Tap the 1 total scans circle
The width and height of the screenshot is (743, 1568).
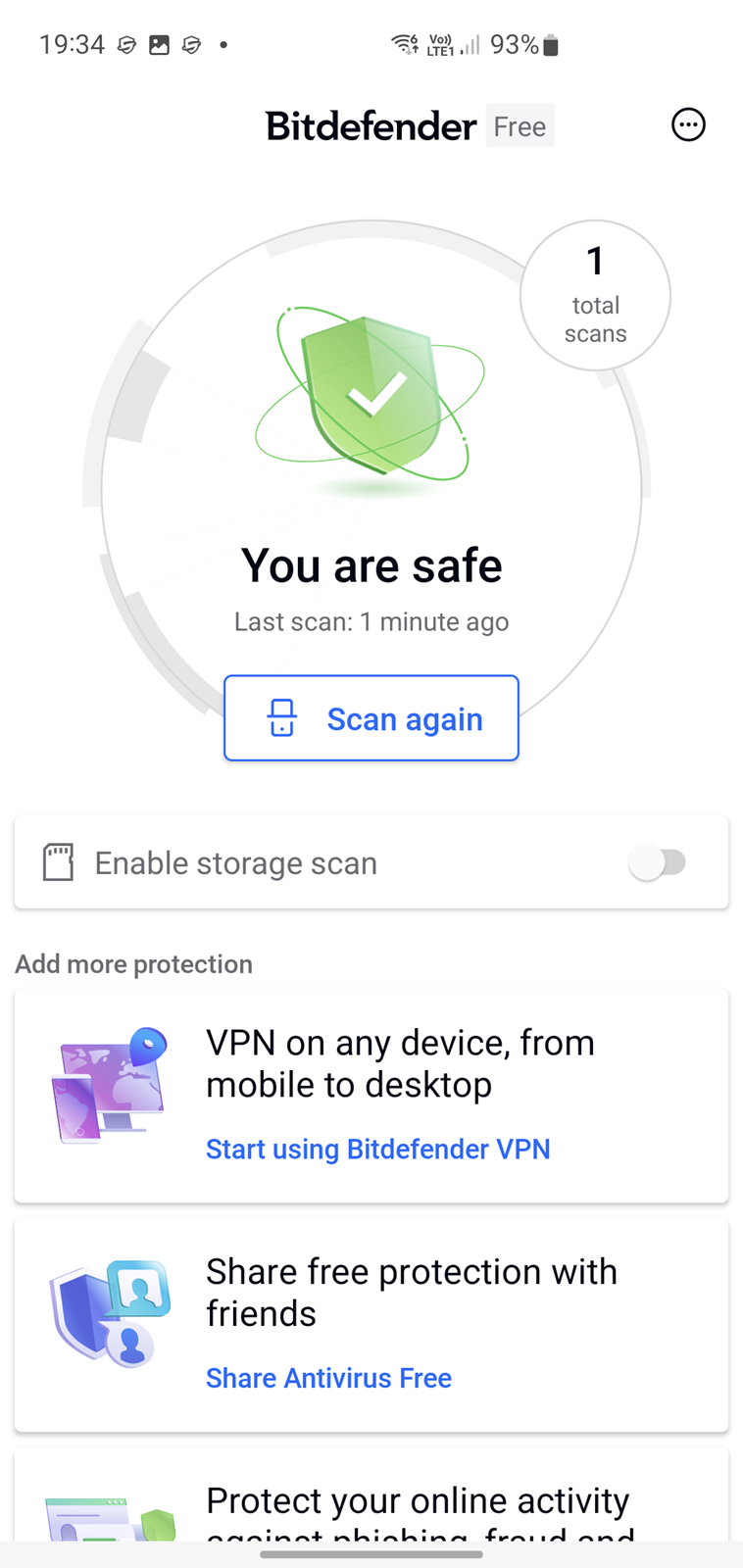tap(595, 295)
